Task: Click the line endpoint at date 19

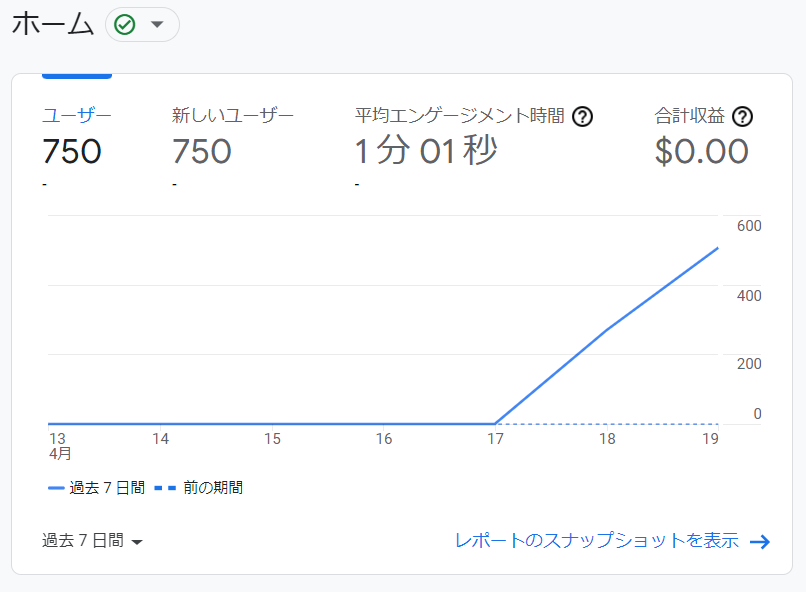Action: tap(718, 248)
